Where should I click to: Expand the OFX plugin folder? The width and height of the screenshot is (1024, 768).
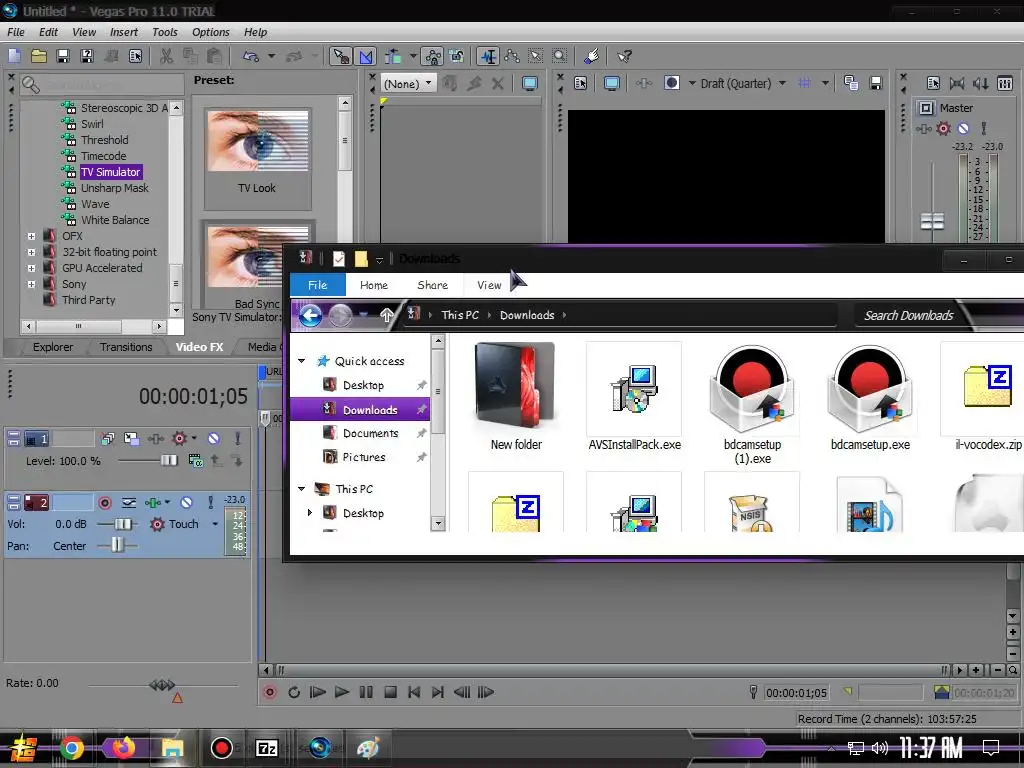pos(31,236)
